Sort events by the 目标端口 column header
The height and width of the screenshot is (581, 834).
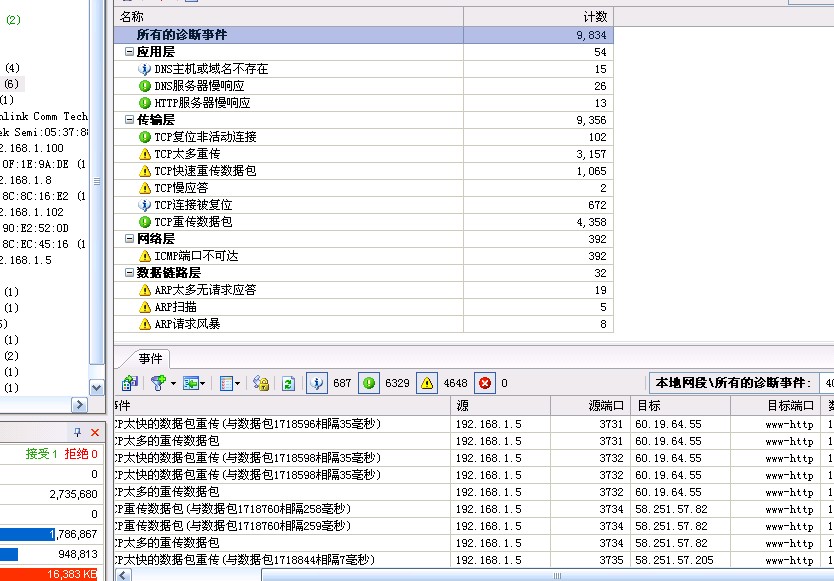(x=776, y=405)
